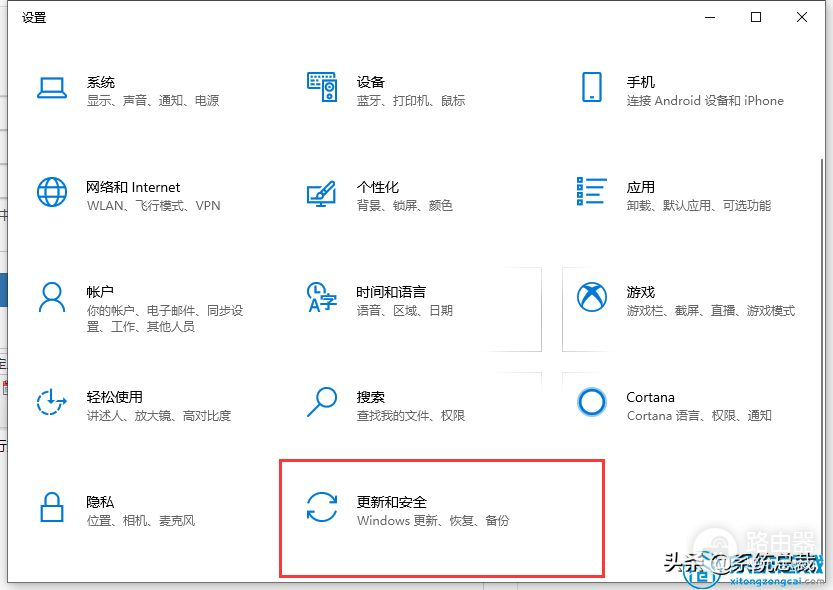Click description 语音、区域、日期
This screenshot has width=833, height=590.
[405, 311]
